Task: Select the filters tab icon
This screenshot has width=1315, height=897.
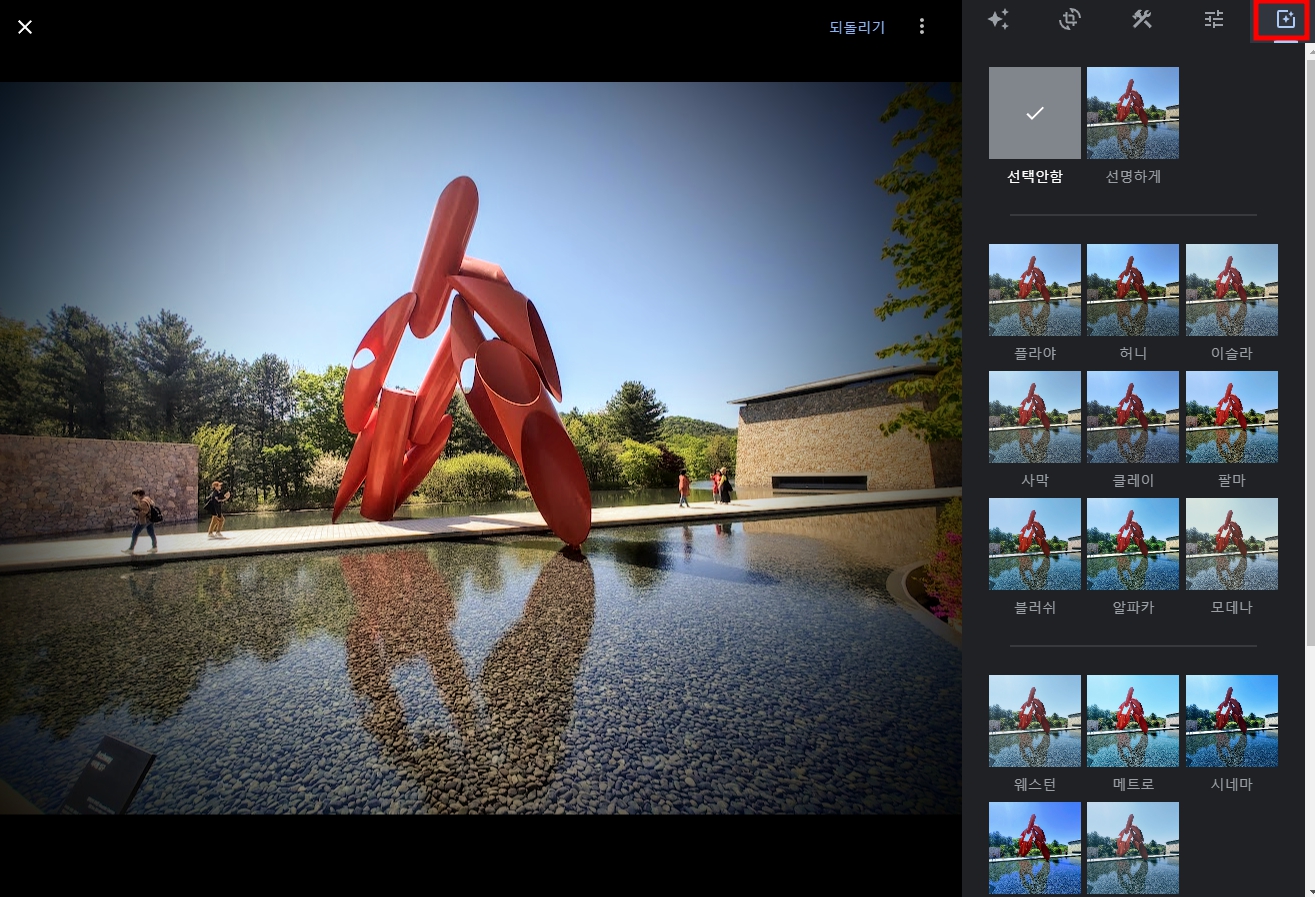Action: 1285,20
